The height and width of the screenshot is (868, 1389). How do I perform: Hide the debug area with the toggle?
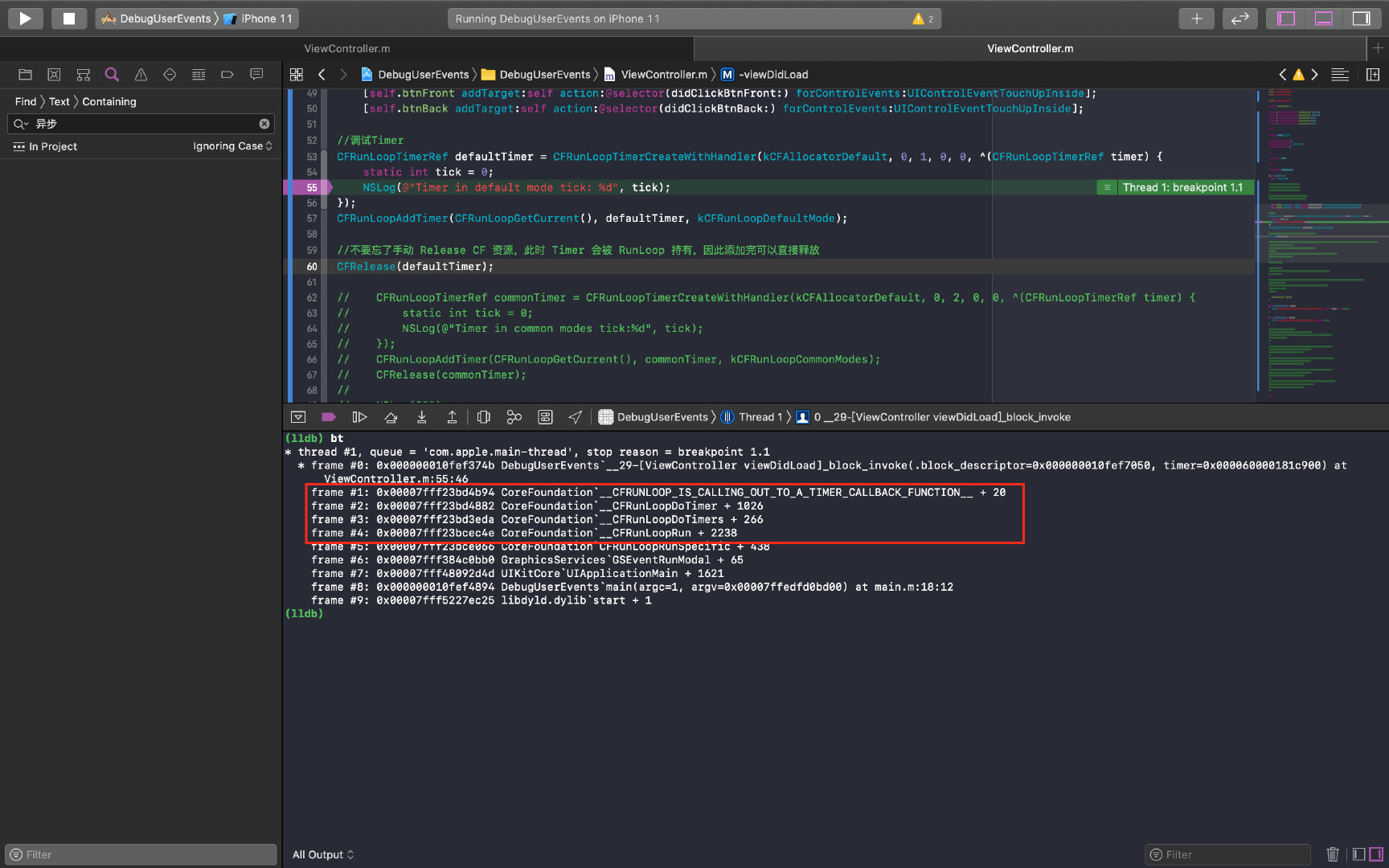(x=298, y=417)
